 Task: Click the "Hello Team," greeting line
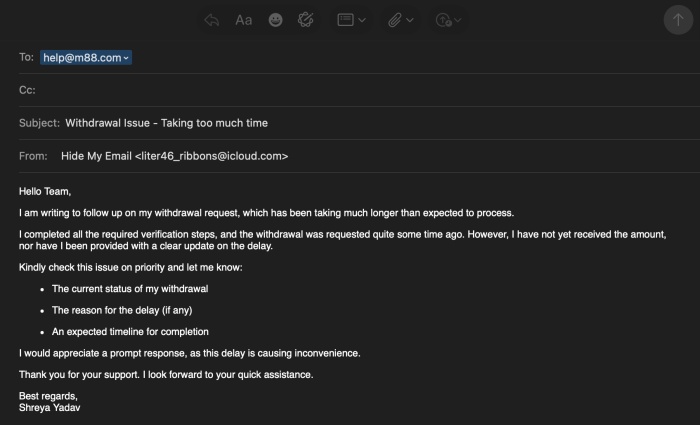[45, 192]
